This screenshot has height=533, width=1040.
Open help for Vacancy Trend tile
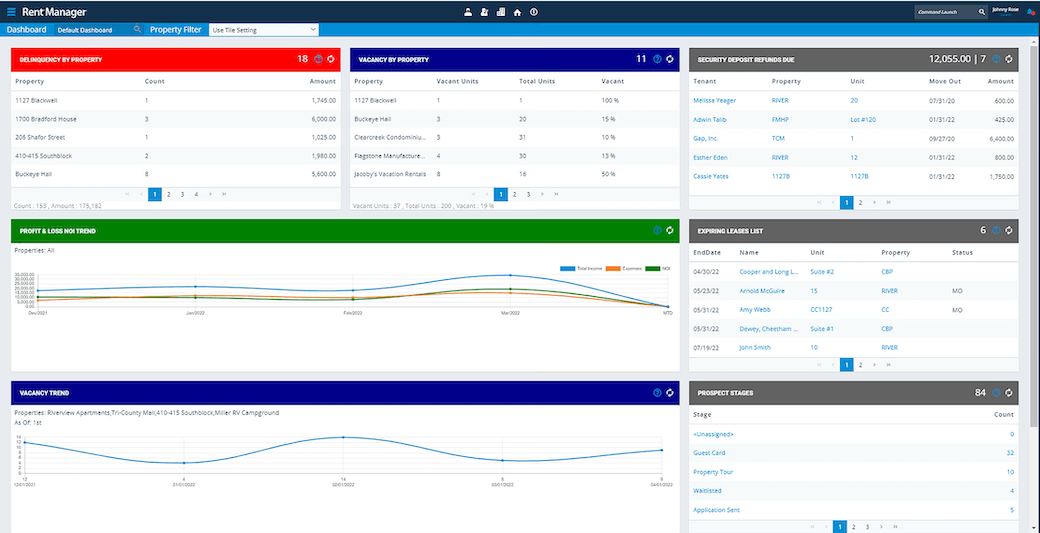657,393
